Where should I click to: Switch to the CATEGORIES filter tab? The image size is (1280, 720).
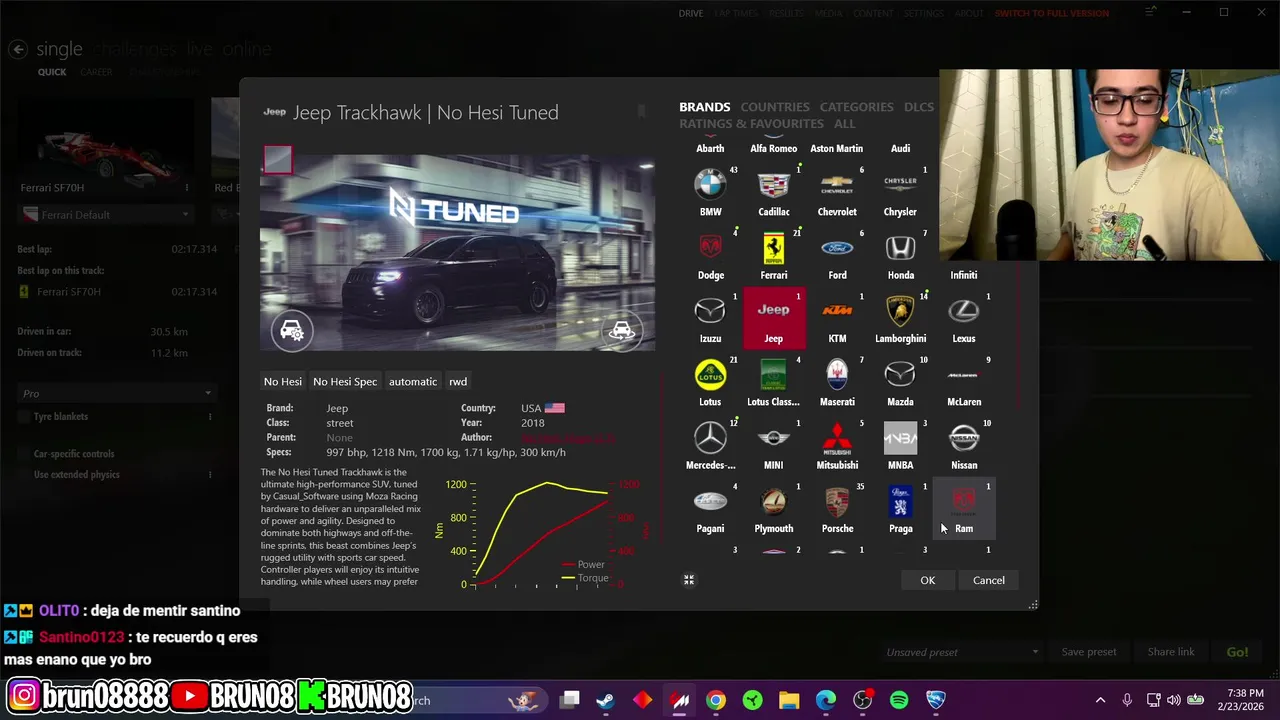pos(857,107)
